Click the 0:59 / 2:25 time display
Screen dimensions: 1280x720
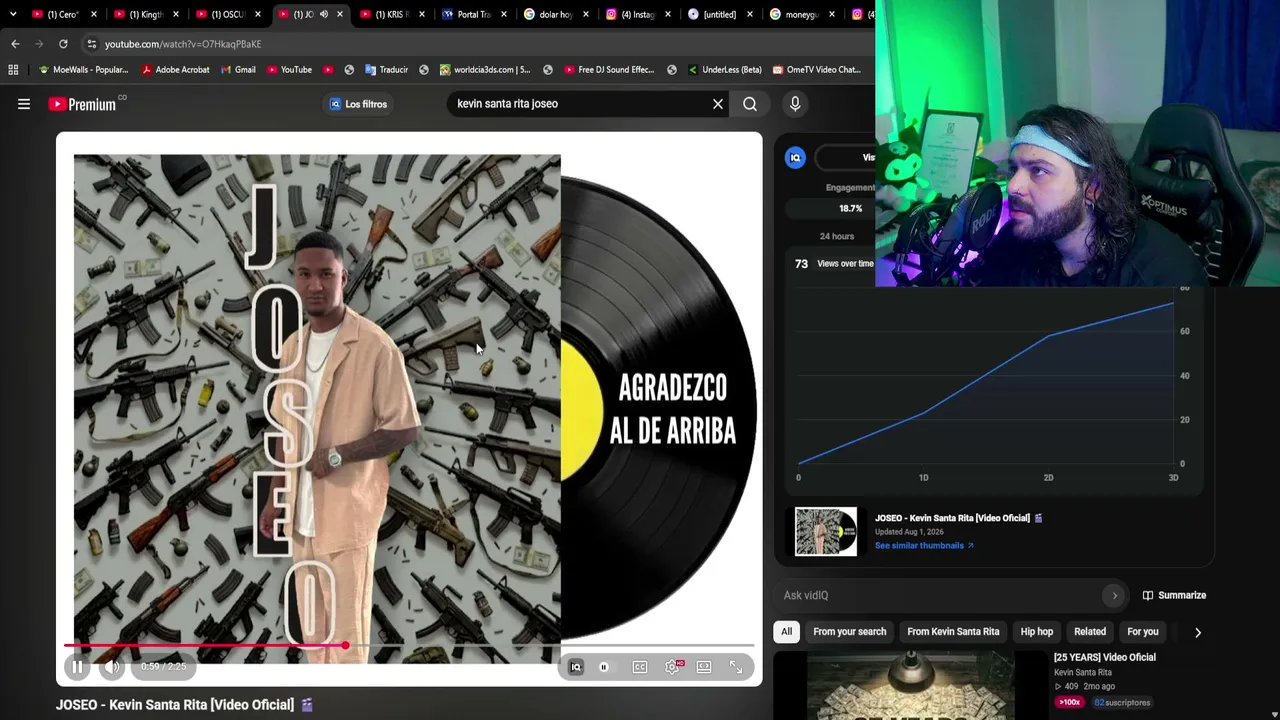pyautogui.click(x=164, y=667)
